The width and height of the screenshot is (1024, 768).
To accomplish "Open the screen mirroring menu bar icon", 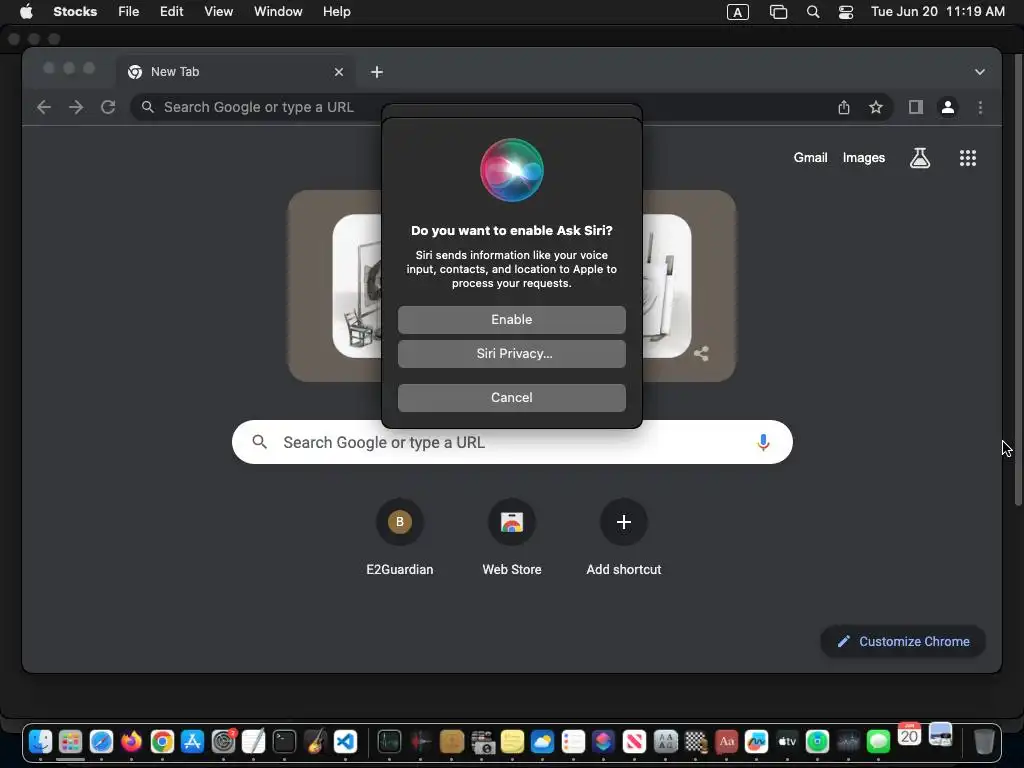I will [778, 12].
